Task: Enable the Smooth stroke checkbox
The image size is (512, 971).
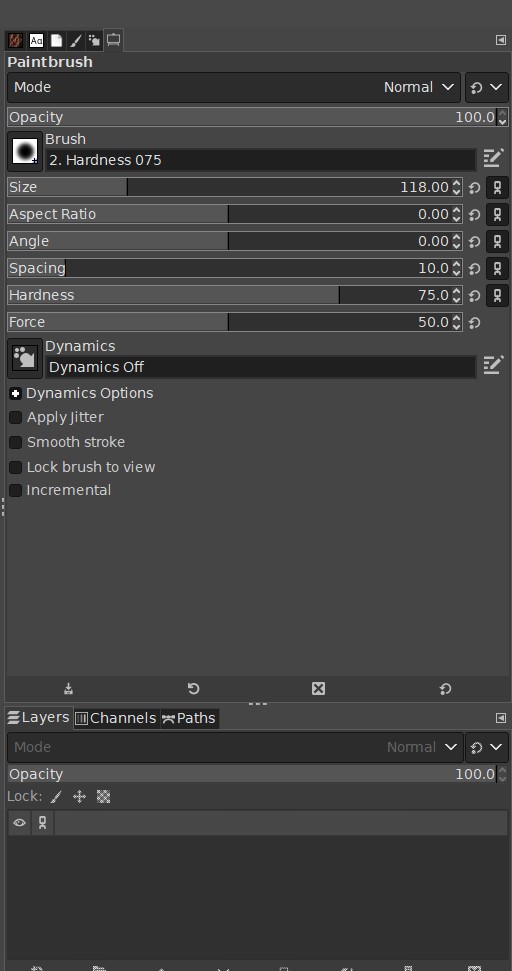Action: (x=15, y=442)
